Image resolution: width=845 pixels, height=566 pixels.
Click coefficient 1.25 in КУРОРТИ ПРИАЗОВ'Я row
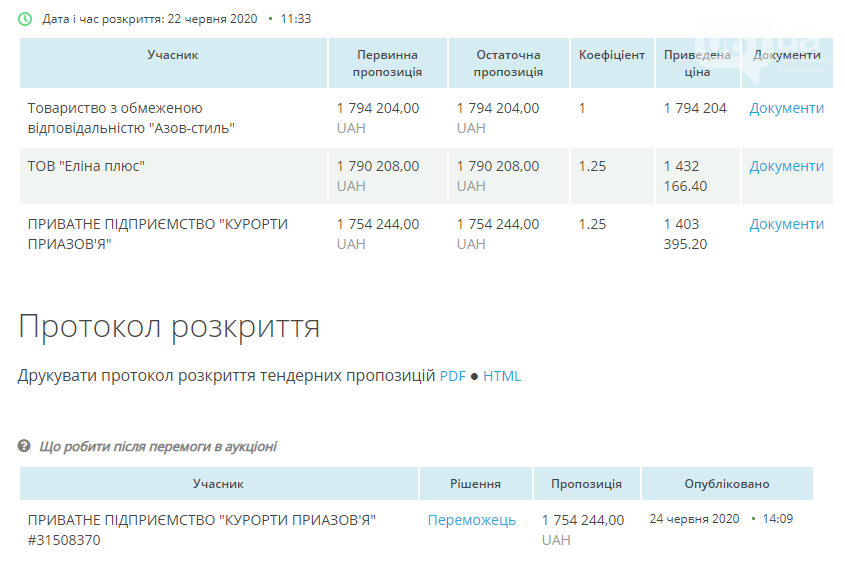coord(592,224)
